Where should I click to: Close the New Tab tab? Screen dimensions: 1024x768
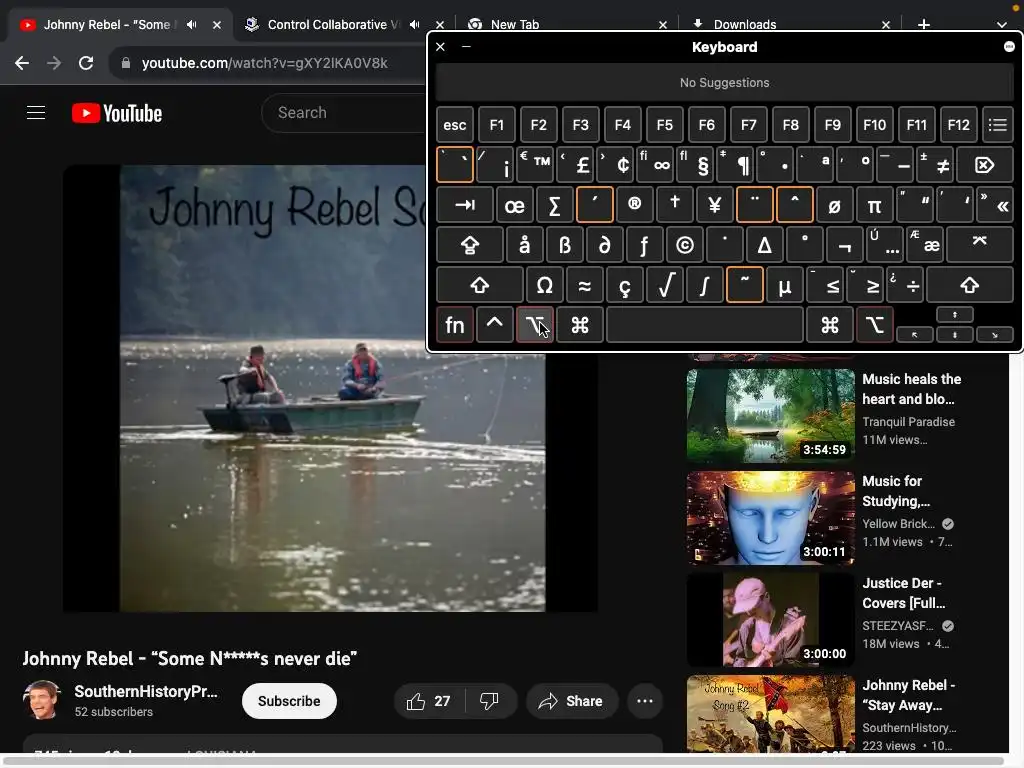pos(663,25)
